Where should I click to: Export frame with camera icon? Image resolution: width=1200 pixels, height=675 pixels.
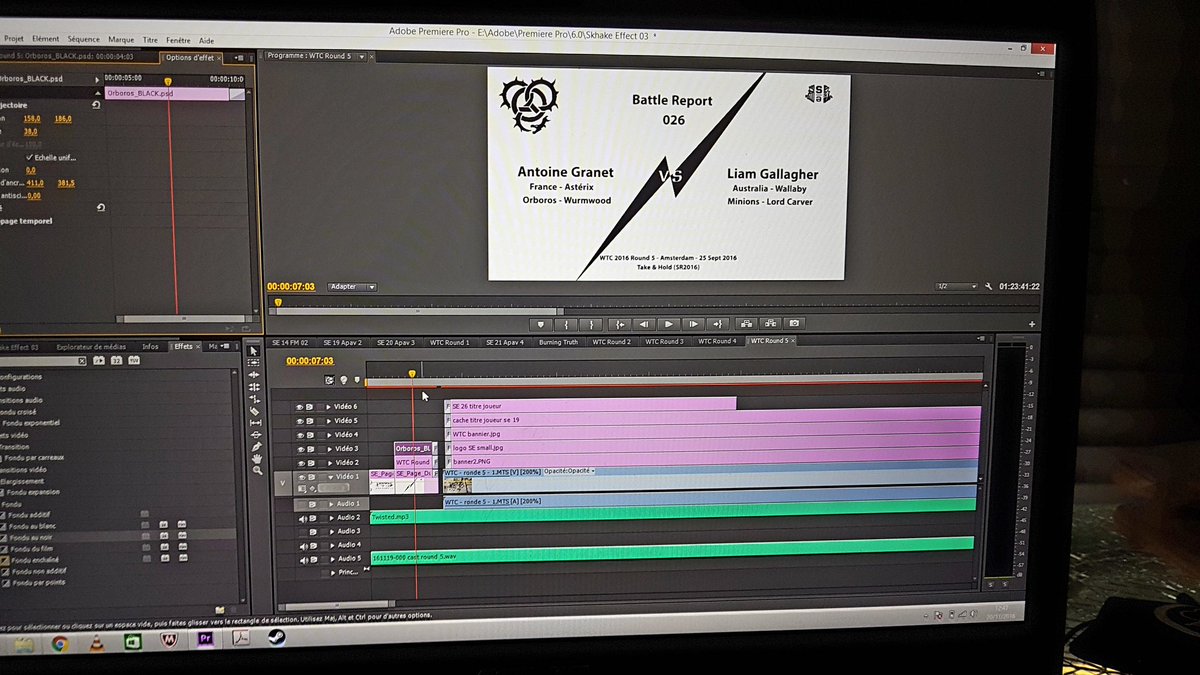[x=794, y=324]
